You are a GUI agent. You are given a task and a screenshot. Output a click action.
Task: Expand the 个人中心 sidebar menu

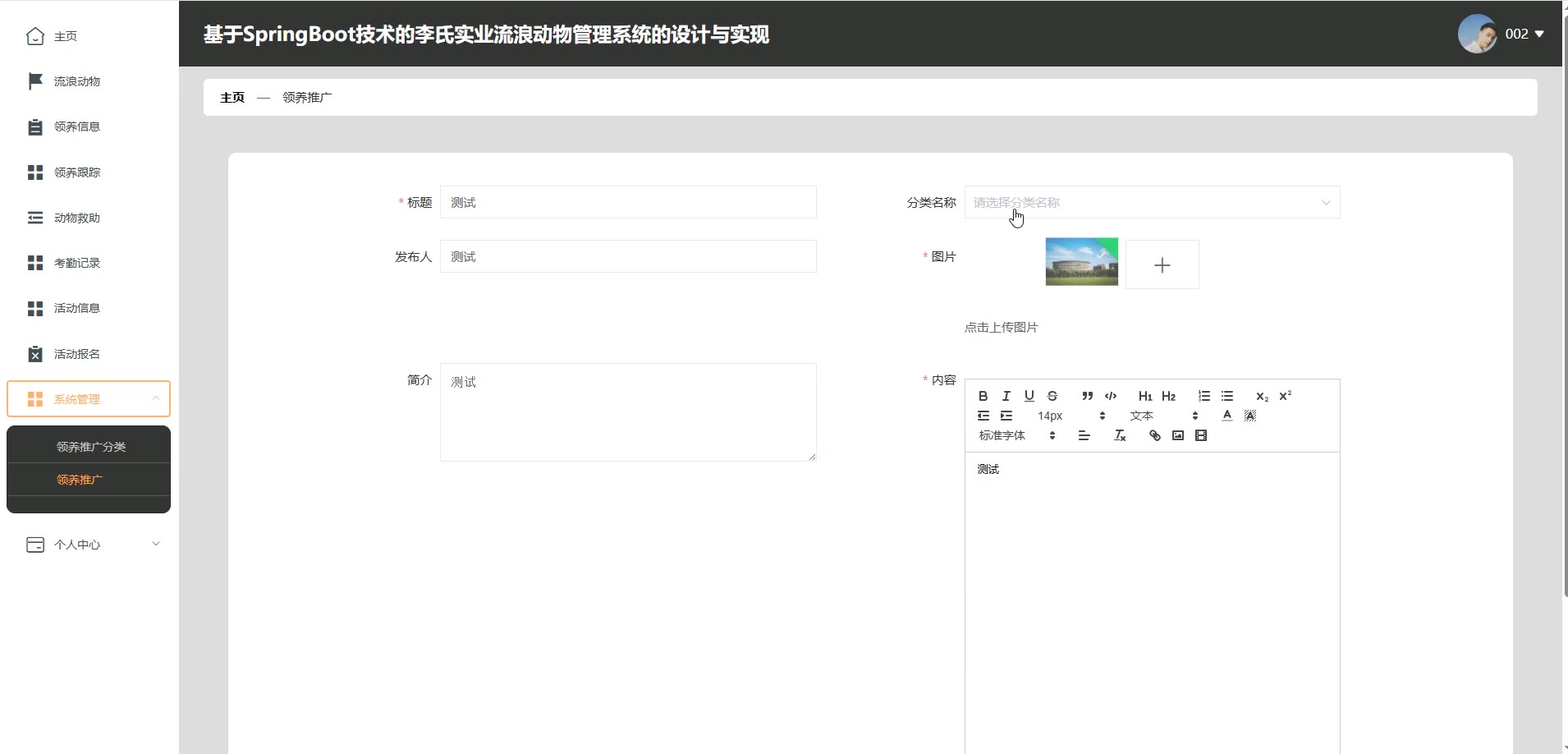click(89, 545)
